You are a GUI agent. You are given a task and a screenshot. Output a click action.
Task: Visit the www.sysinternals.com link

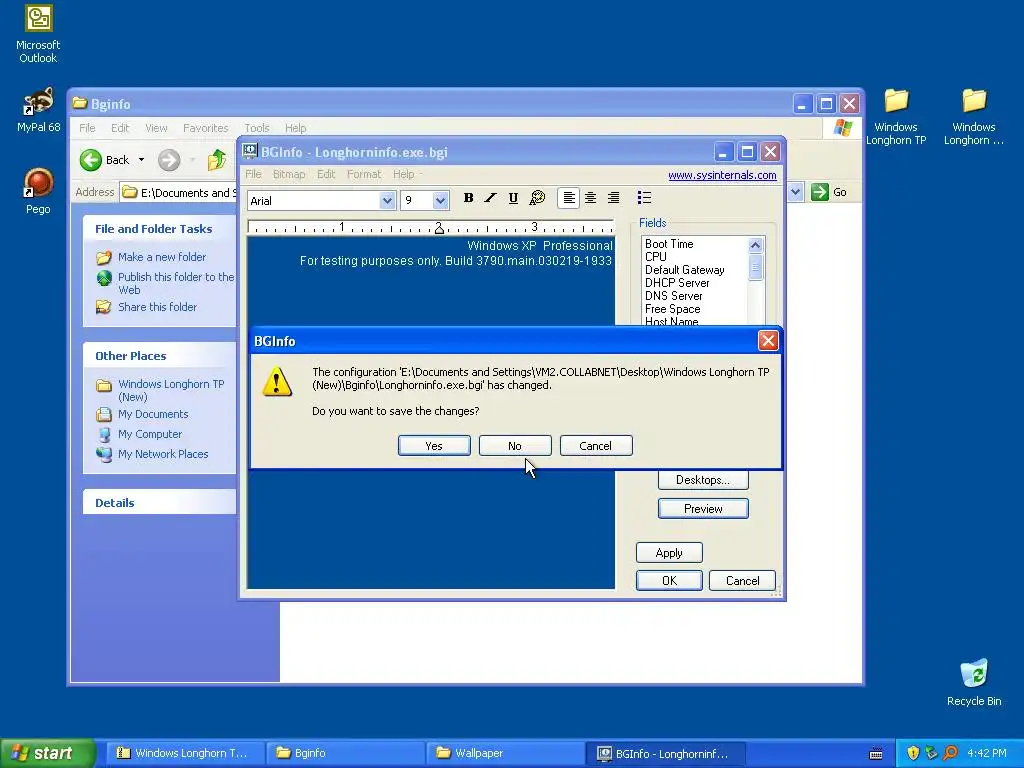point(722,175)
